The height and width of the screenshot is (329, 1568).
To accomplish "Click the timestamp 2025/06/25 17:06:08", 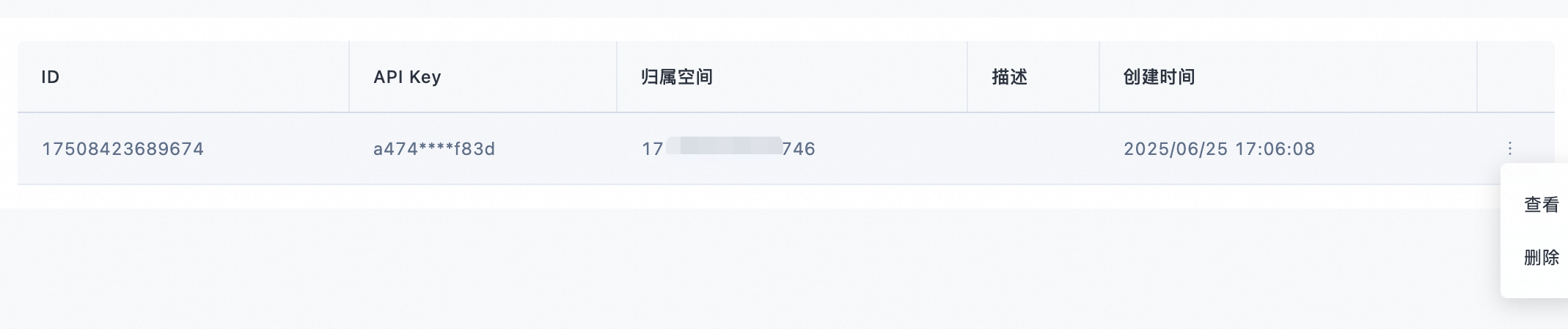I will [x=1219, y=149].
